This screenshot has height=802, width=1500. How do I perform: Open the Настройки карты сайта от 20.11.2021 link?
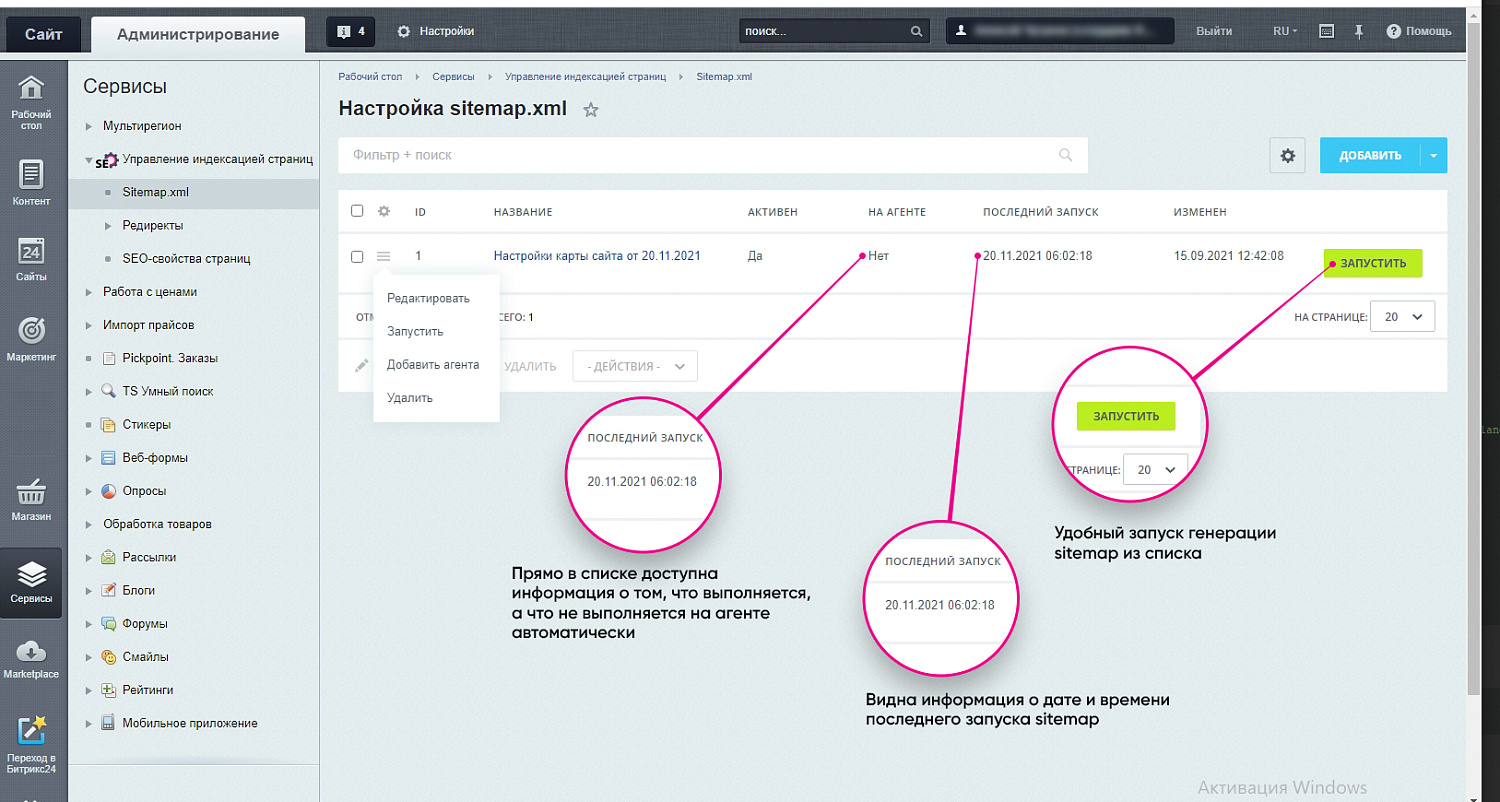tap(596, 255)
